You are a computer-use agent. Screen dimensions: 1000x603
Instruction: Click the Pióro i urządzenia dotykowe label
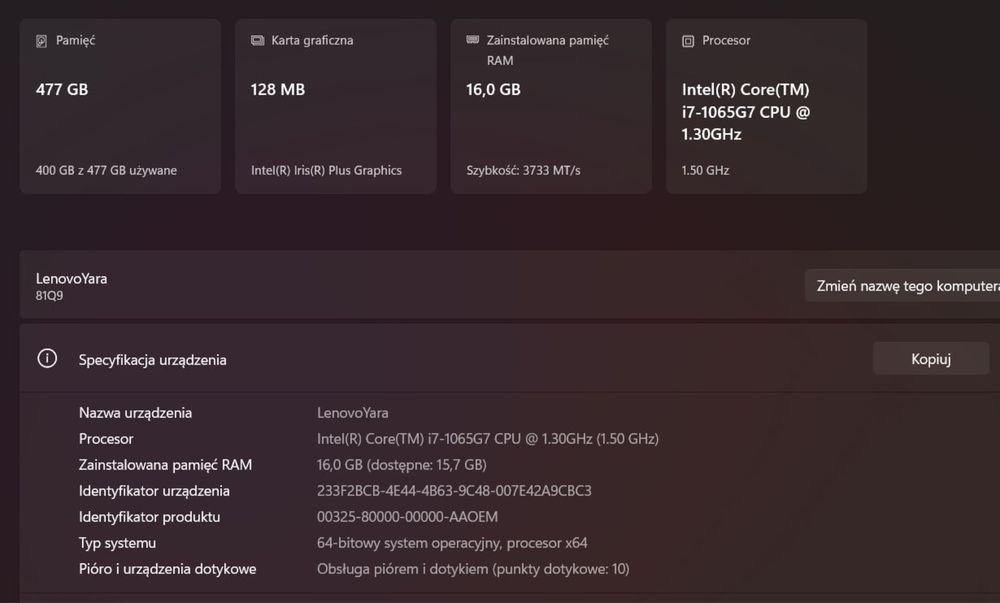pos(168,569)
